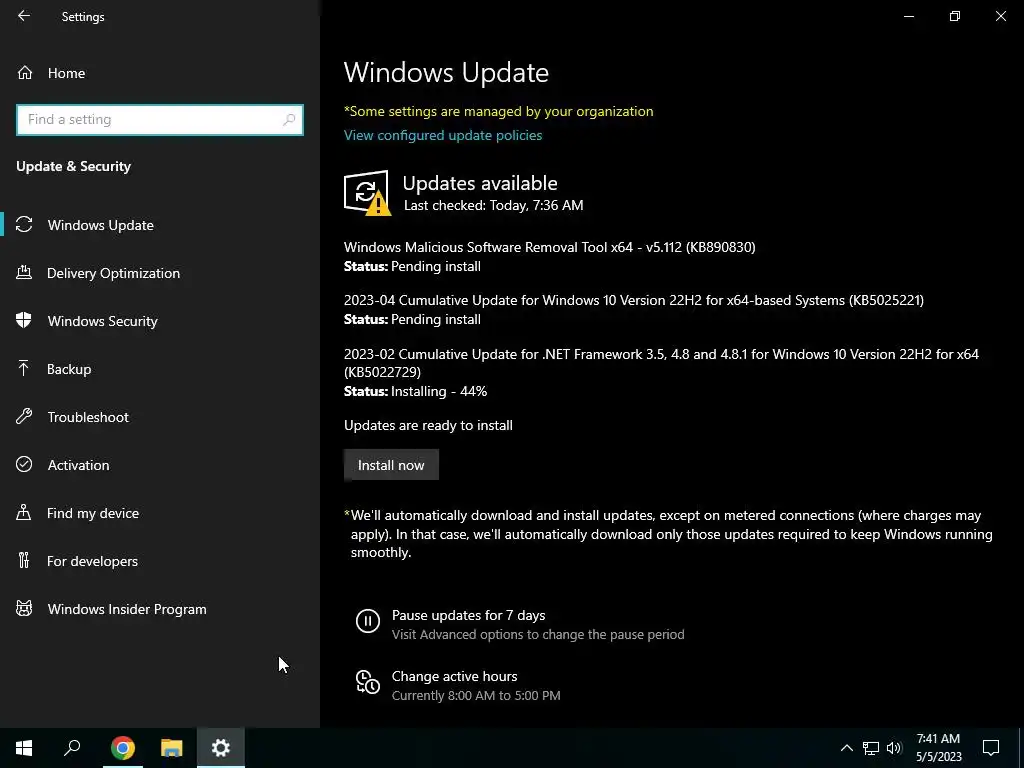Open View configured update policies link
The width and height of the screenshot is (1024, 768).
coord(443,135)
